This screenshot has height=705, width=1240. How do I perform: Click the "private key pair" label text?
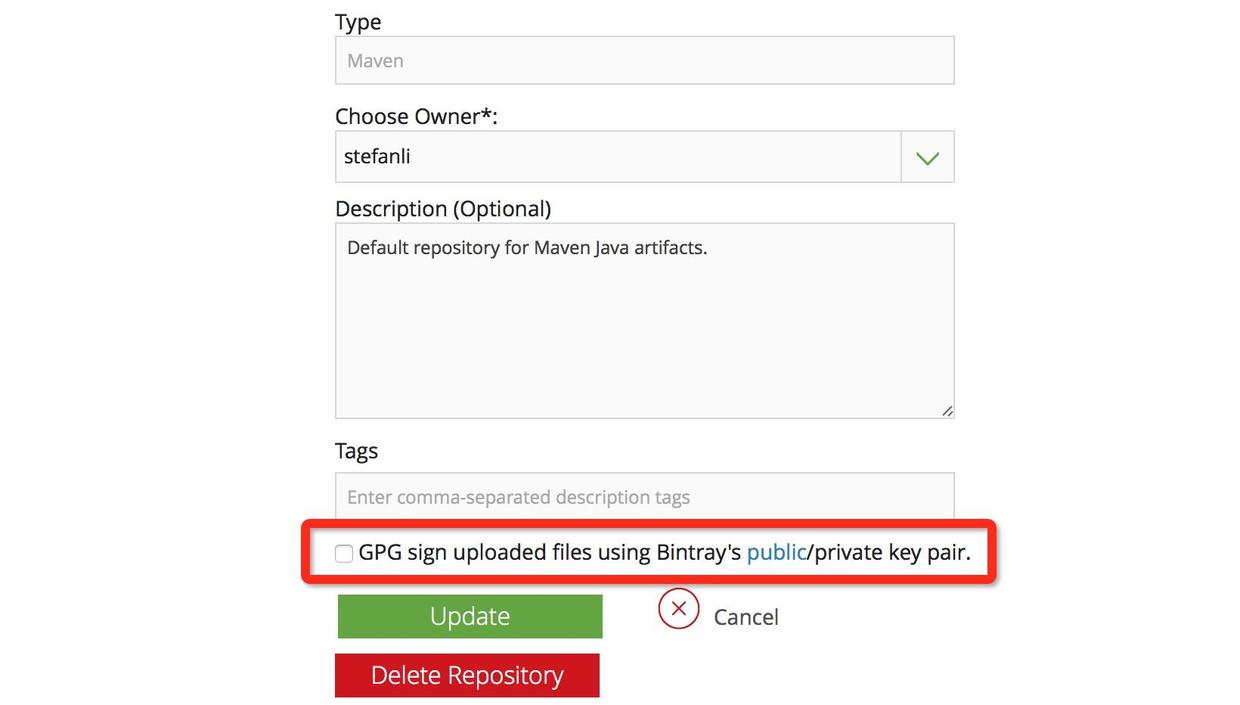tap(892, 552)
